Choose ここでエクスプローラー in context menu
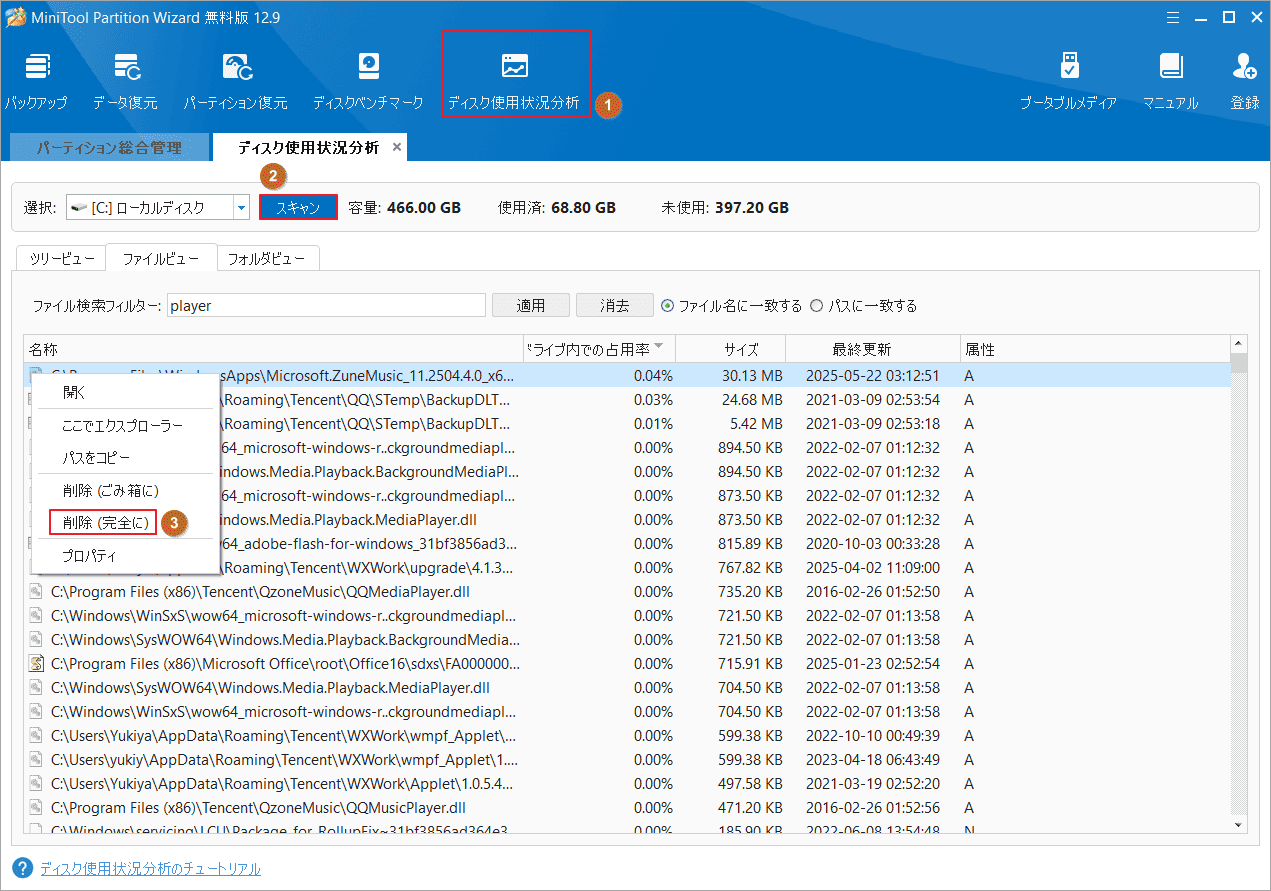Screen dimensions: 1271x891 point(126,425)
